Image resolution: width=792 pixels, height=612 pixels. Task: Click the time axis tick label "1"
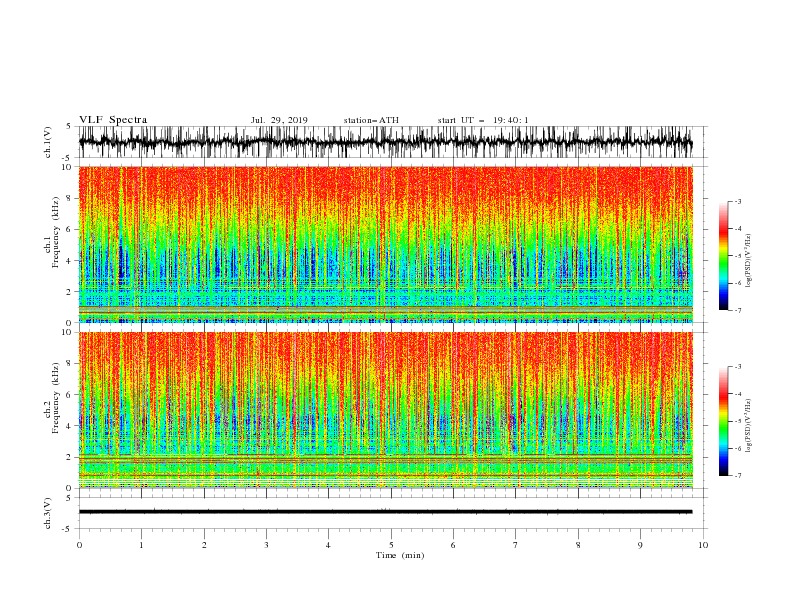click(x=141, y=545)
